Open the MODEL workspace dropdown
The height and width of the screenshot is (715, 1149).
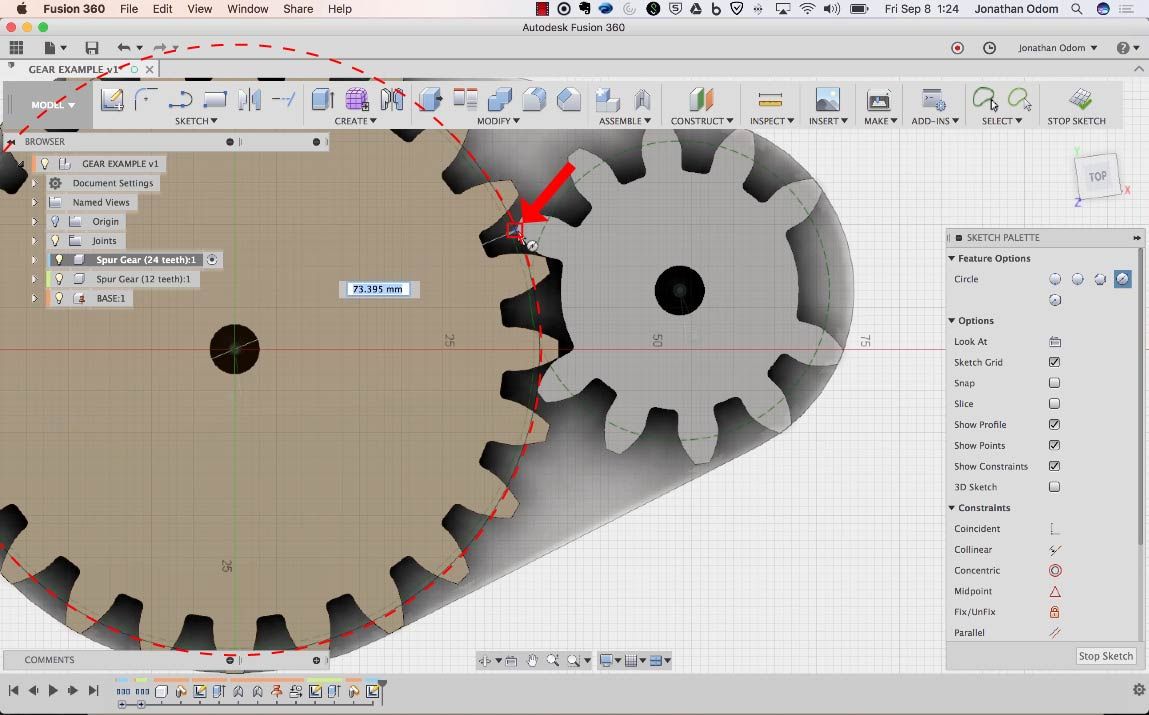(x=53, y=105)
